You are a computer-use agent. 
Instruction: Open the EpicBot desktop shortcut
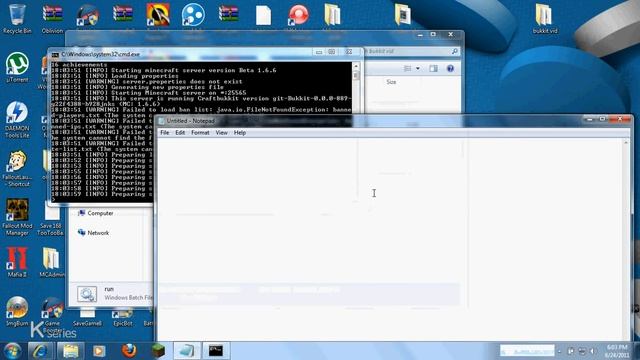pyautogui.click(x=123, y=318)
